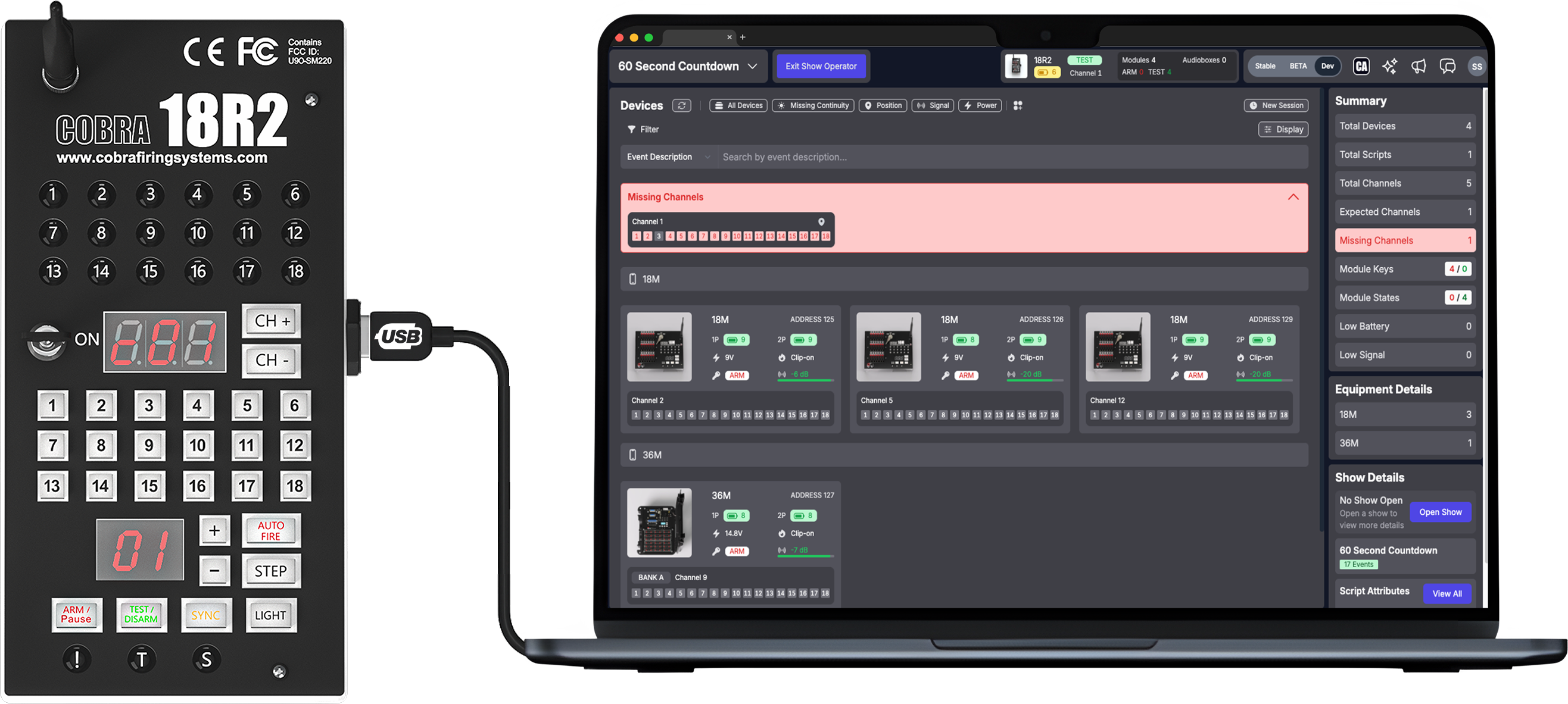
Task: Click the sparkle AI icon
Action: pos(1390,66)
